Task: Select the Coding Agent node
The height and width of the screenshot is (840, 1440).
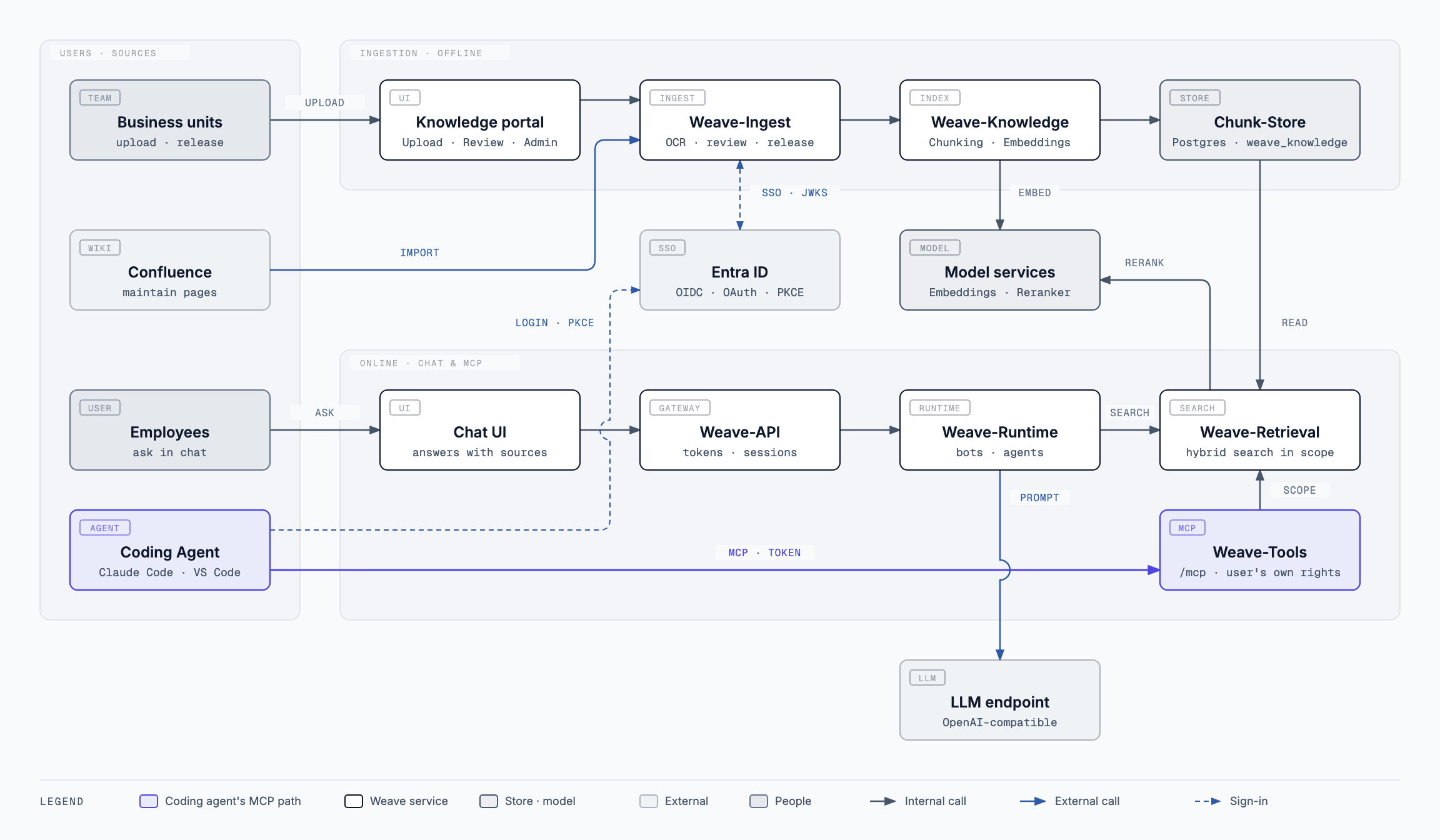Action: pyautogui.click(x=170, y=550)
